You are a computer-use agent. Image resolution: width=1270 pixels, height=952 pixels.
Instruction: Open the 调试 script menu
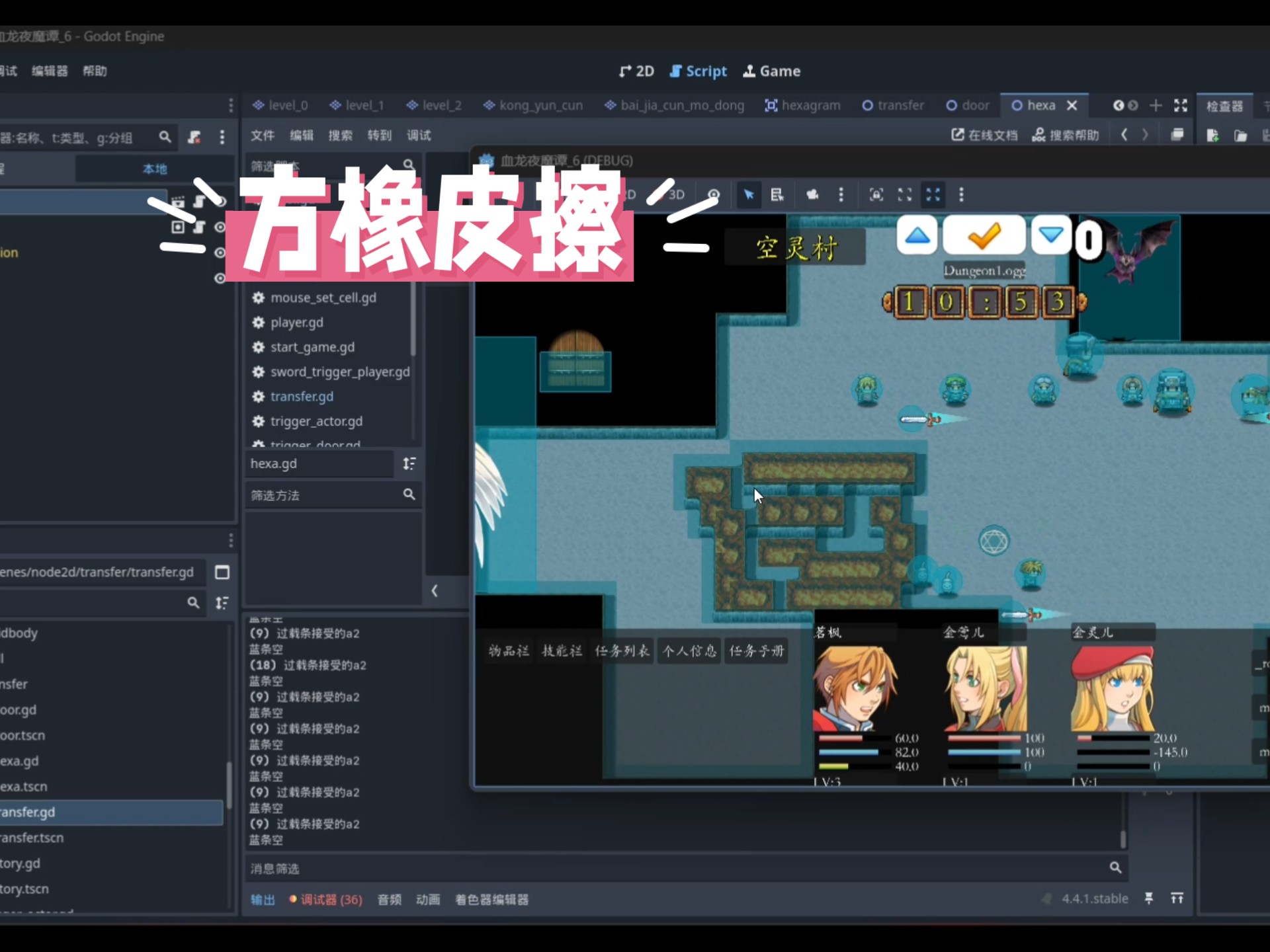click(x=419, y=135)
